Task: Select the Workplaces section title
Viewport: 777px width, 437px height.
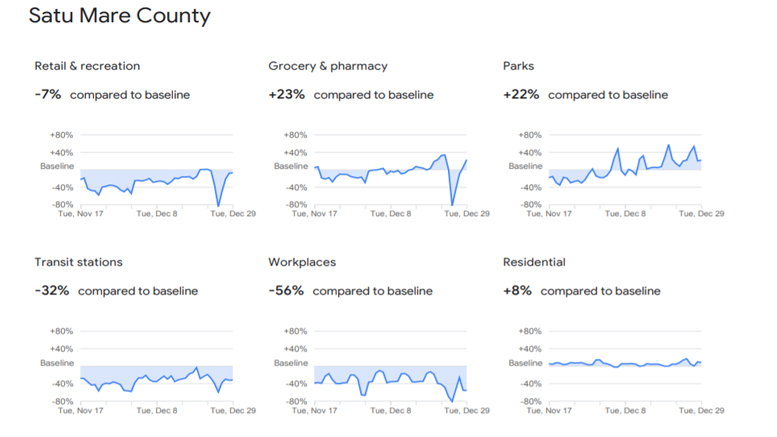Action: click(302, 262)
